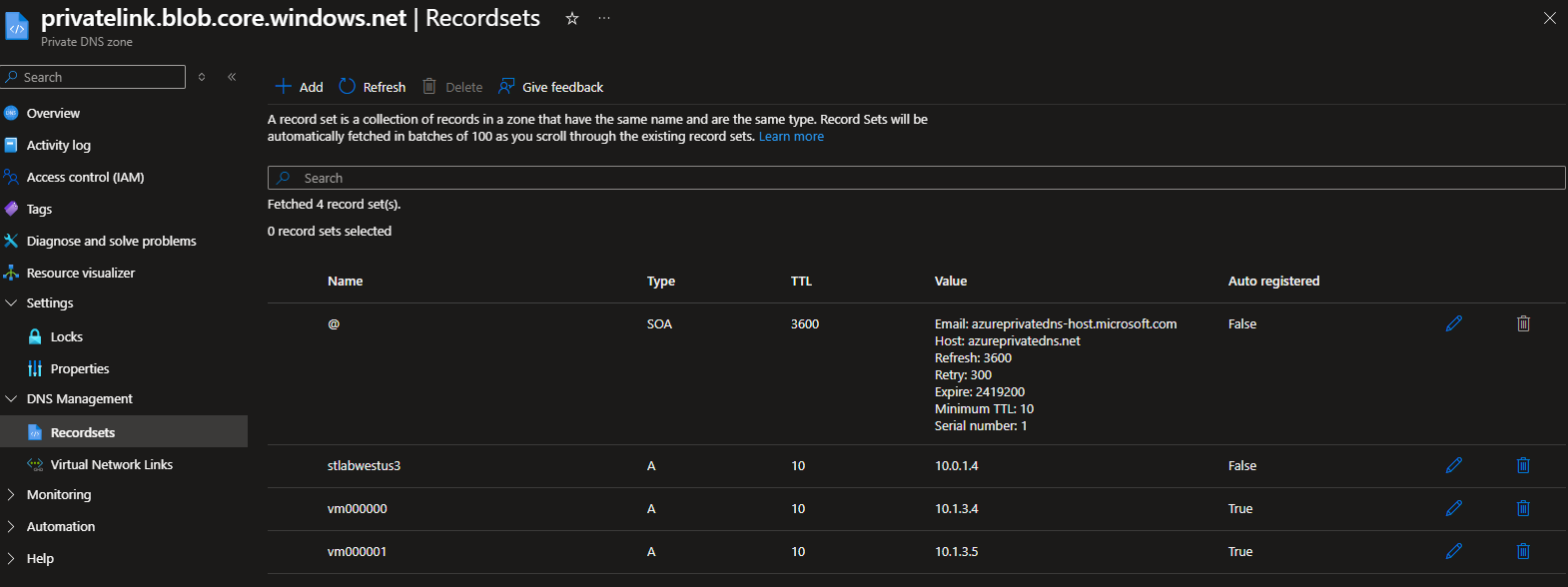Click the value 10.1.3.5

(957, 551)
